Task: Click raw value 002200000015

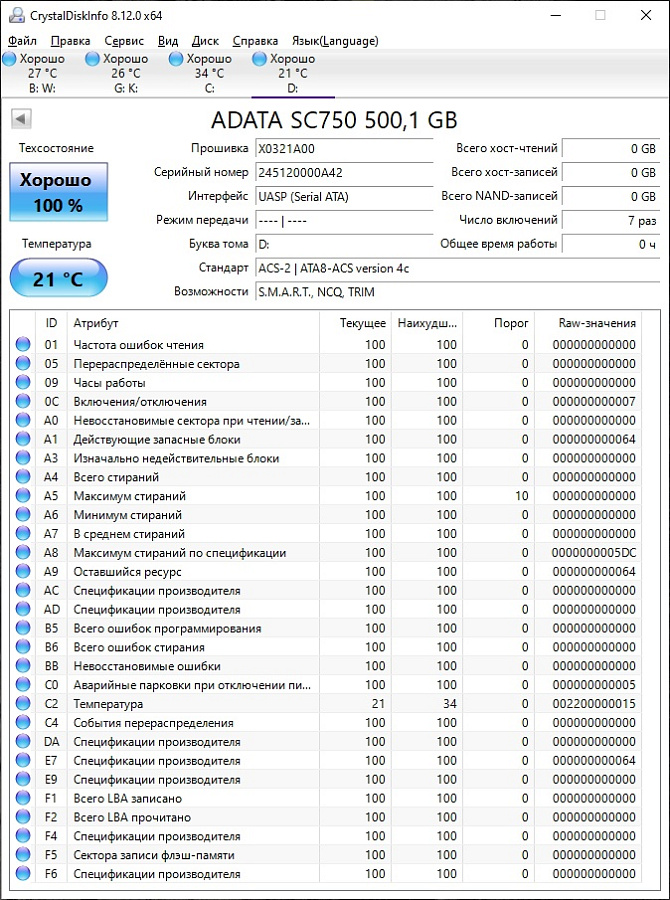Action: (594, 704)
